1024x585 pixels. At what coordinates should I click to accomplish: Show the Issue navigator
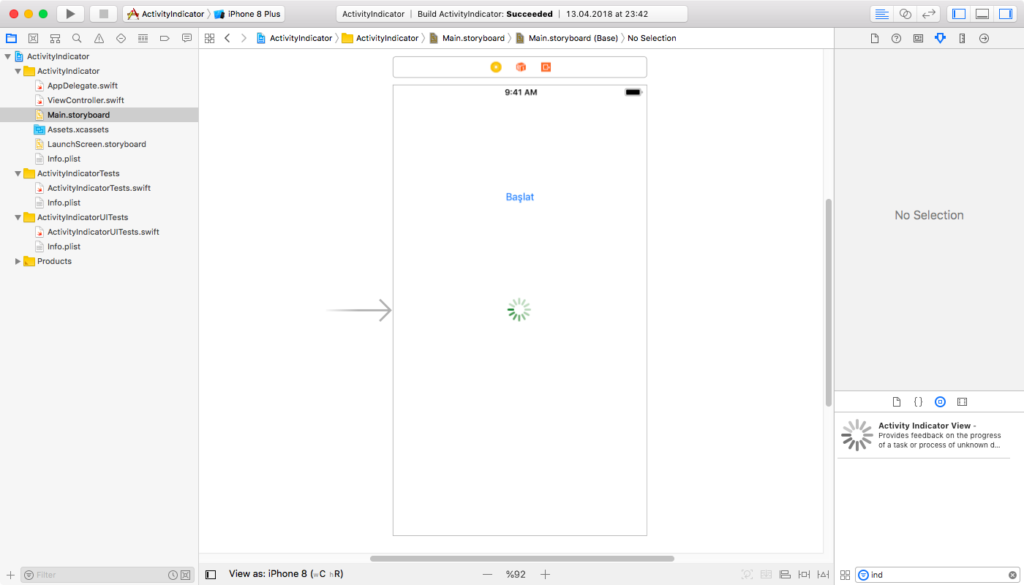click(x=98, y=38)
